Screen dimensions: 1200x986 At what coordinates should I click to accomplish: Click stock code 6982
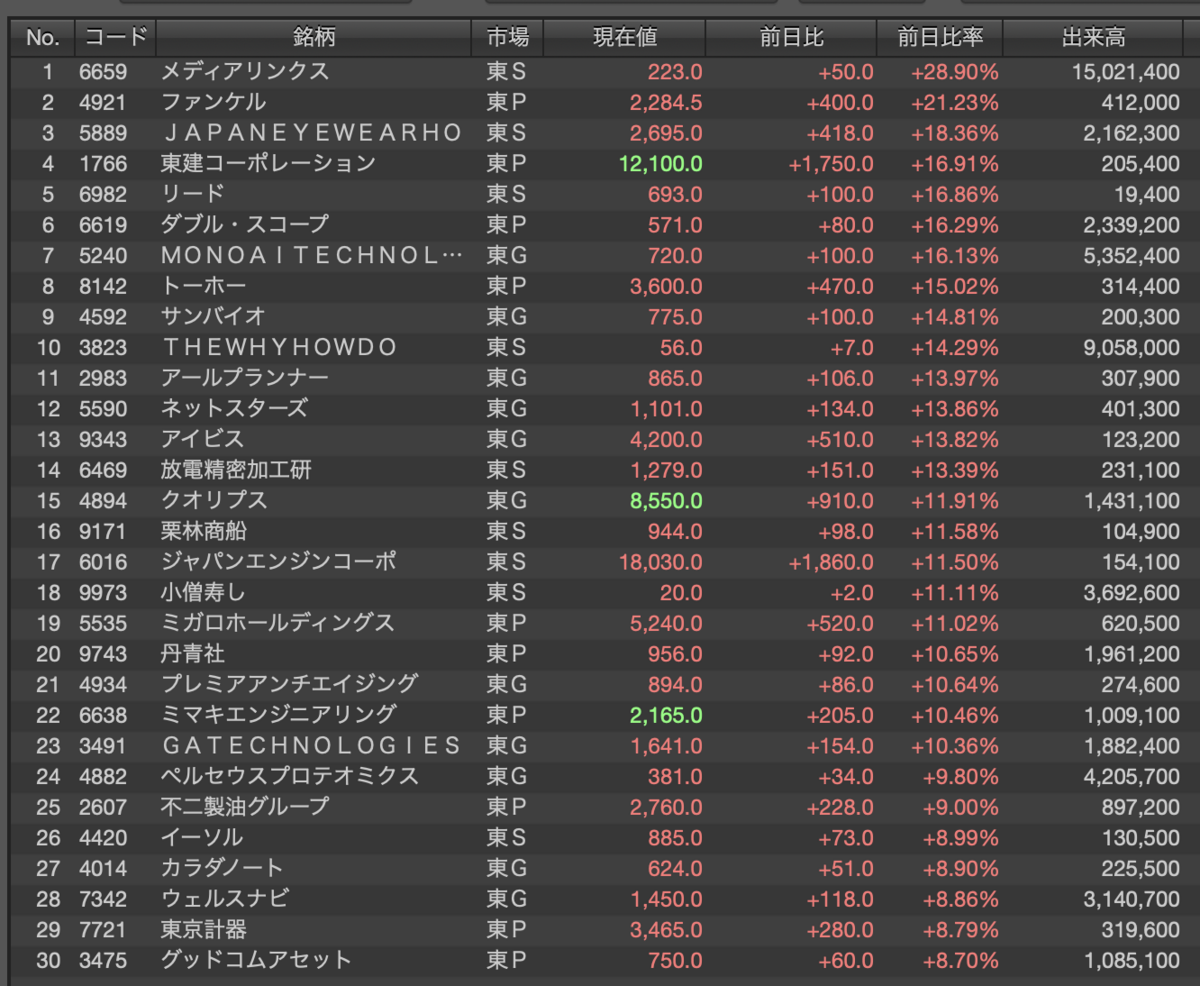tap(103, 194)
